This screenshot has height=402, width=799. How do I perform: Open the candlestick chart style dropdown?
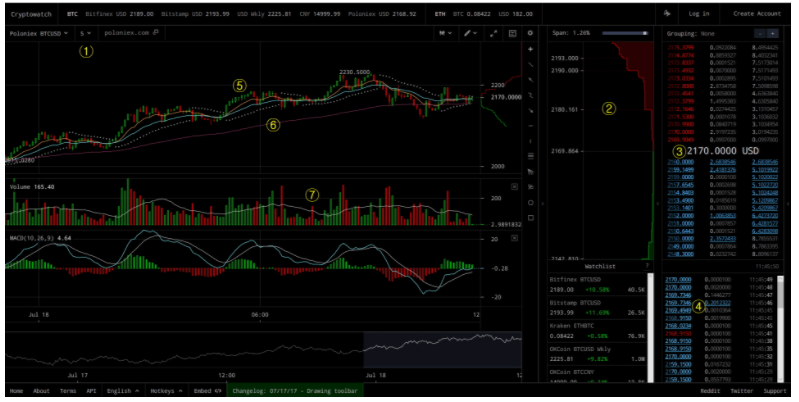pyautogui.click(x=445, y=33)
